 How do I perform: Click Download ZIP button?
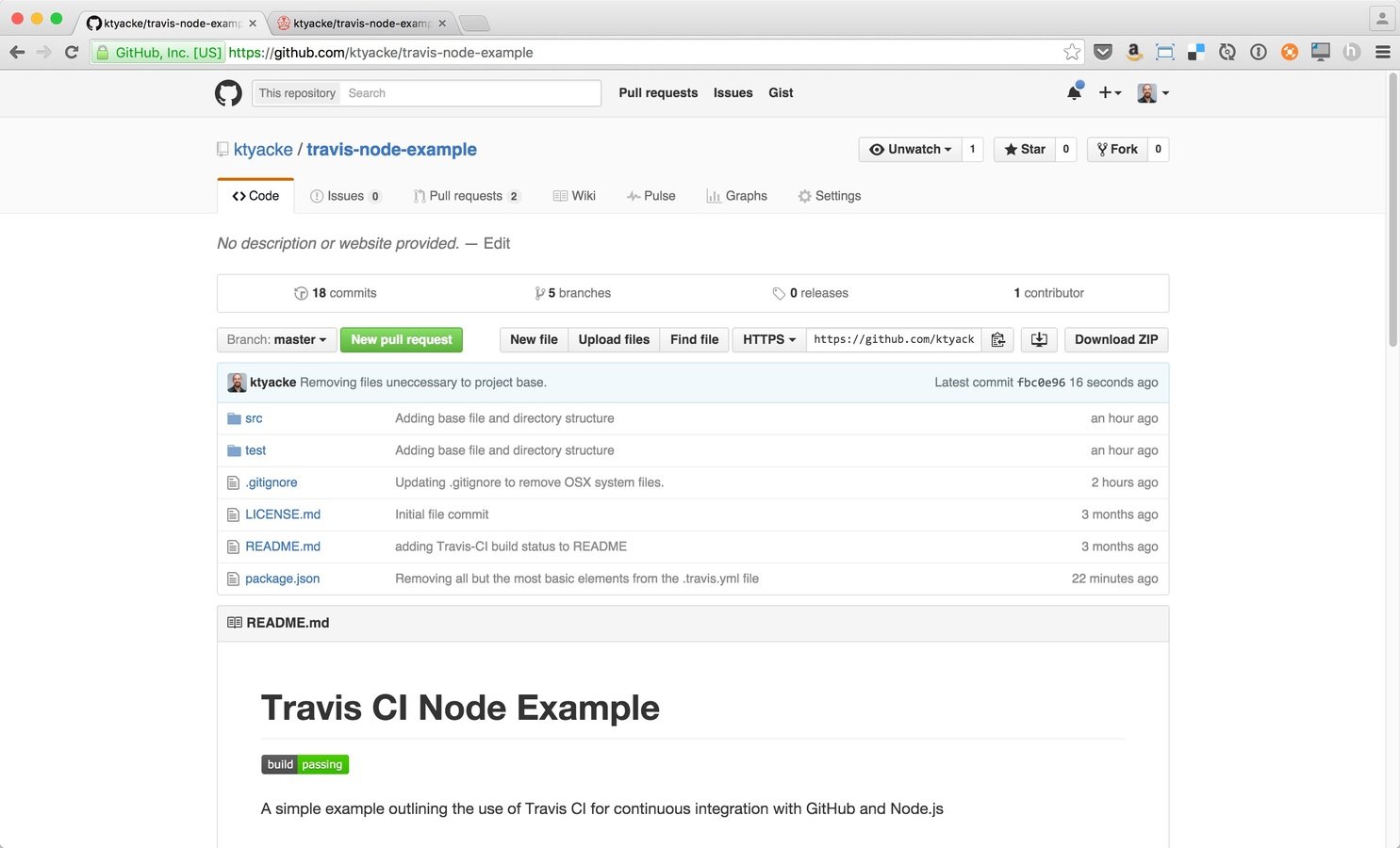pos(1116,339)
